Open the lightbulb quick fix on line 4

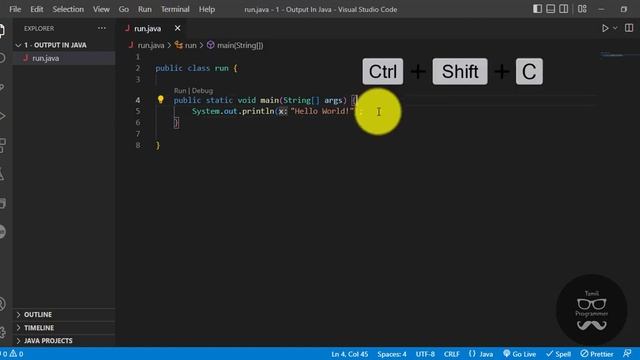pyautogui.click(x=160, y=99)
